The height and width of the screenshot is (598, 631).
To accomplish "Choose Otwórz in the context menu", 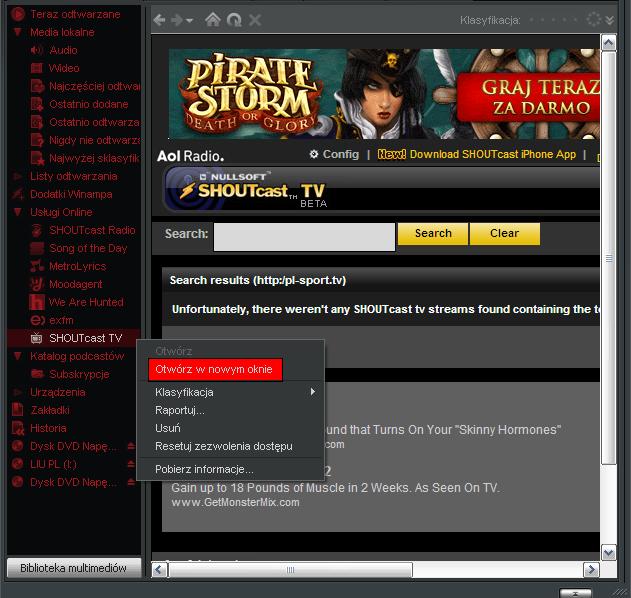I will pyautogui.click(x=173, y=351).
